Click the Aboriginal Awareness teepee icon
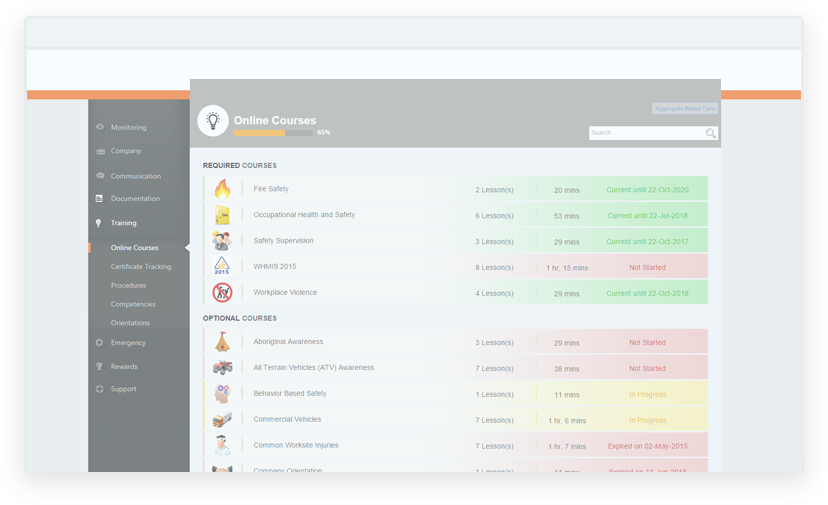This screenshot has width=828, height=505. [222, 341]
